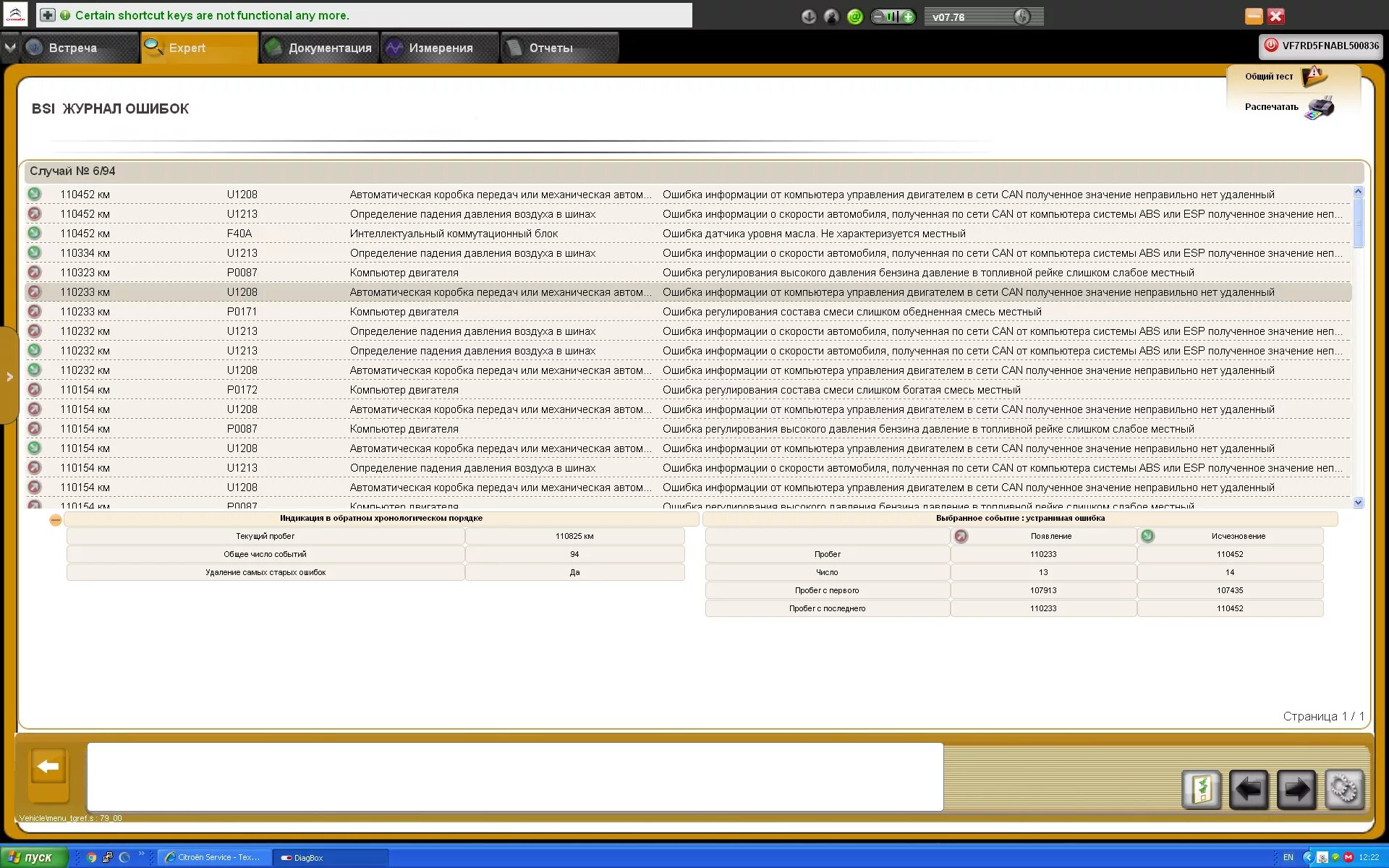This screenshot has width=1389, height=868.
Task: Click the Удаление самых старых ошибок label
Action: [x=265, y=572]
